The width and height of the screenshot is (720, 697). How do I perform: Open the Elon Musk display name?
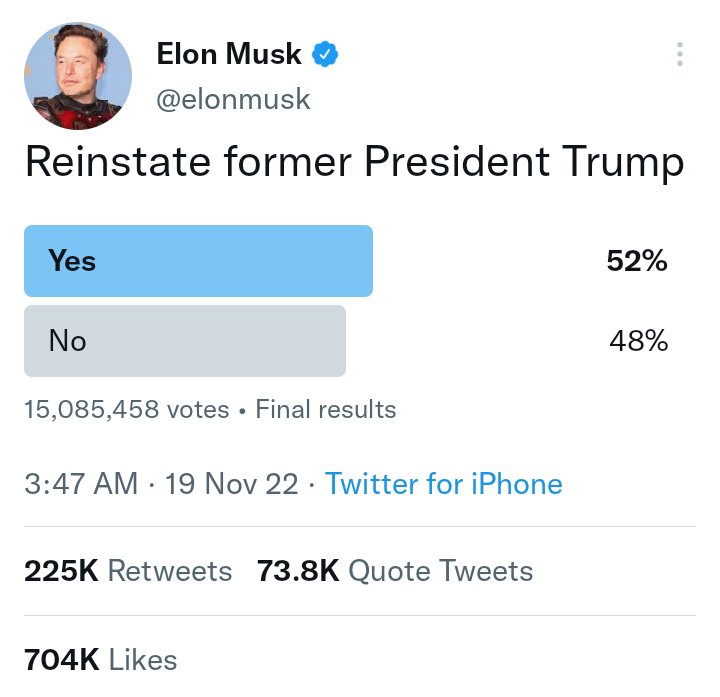click(x=229, y=54)
